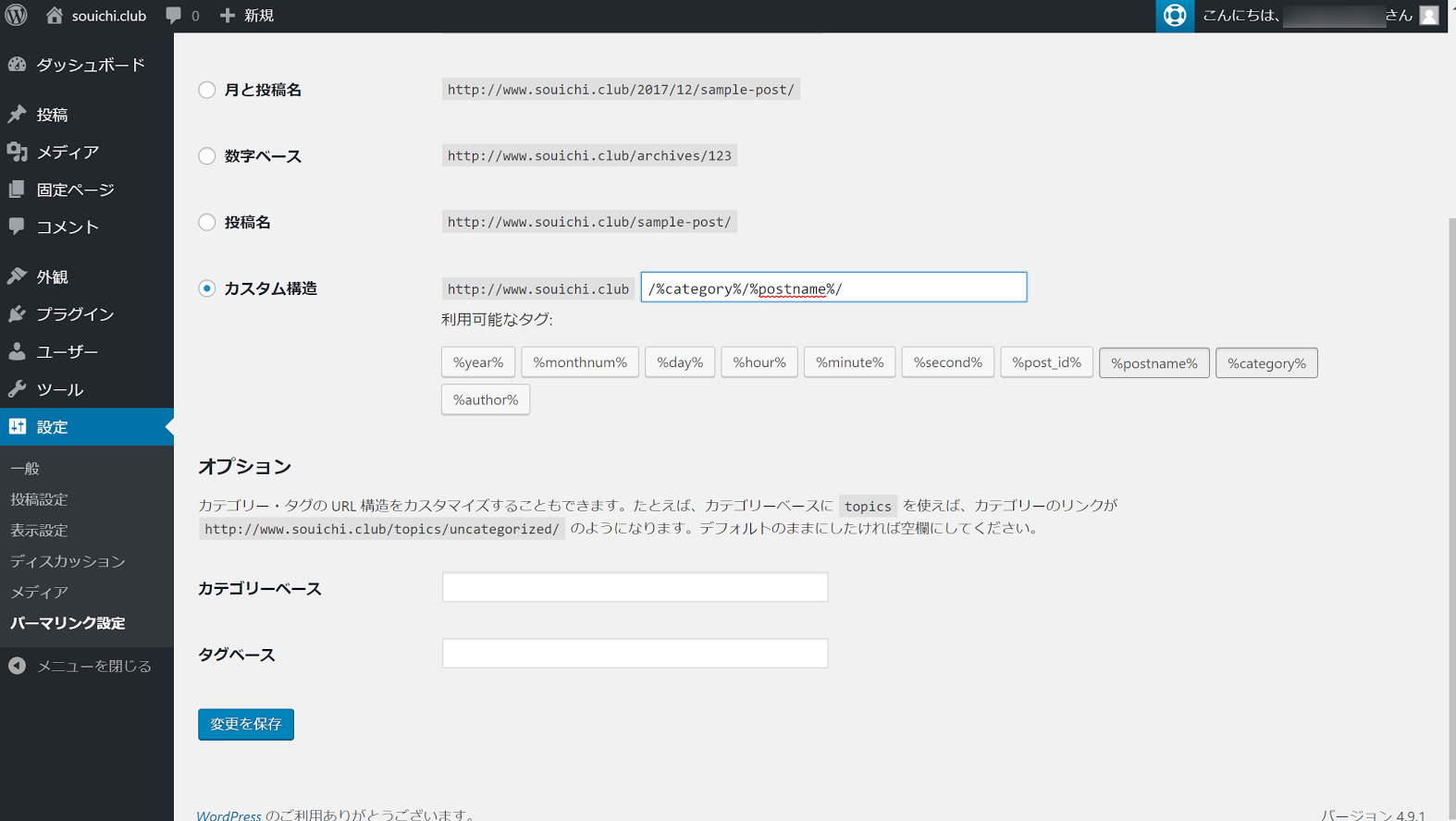Click the user avatar in the top right

pyautogui.click(x=1429, y=16)
